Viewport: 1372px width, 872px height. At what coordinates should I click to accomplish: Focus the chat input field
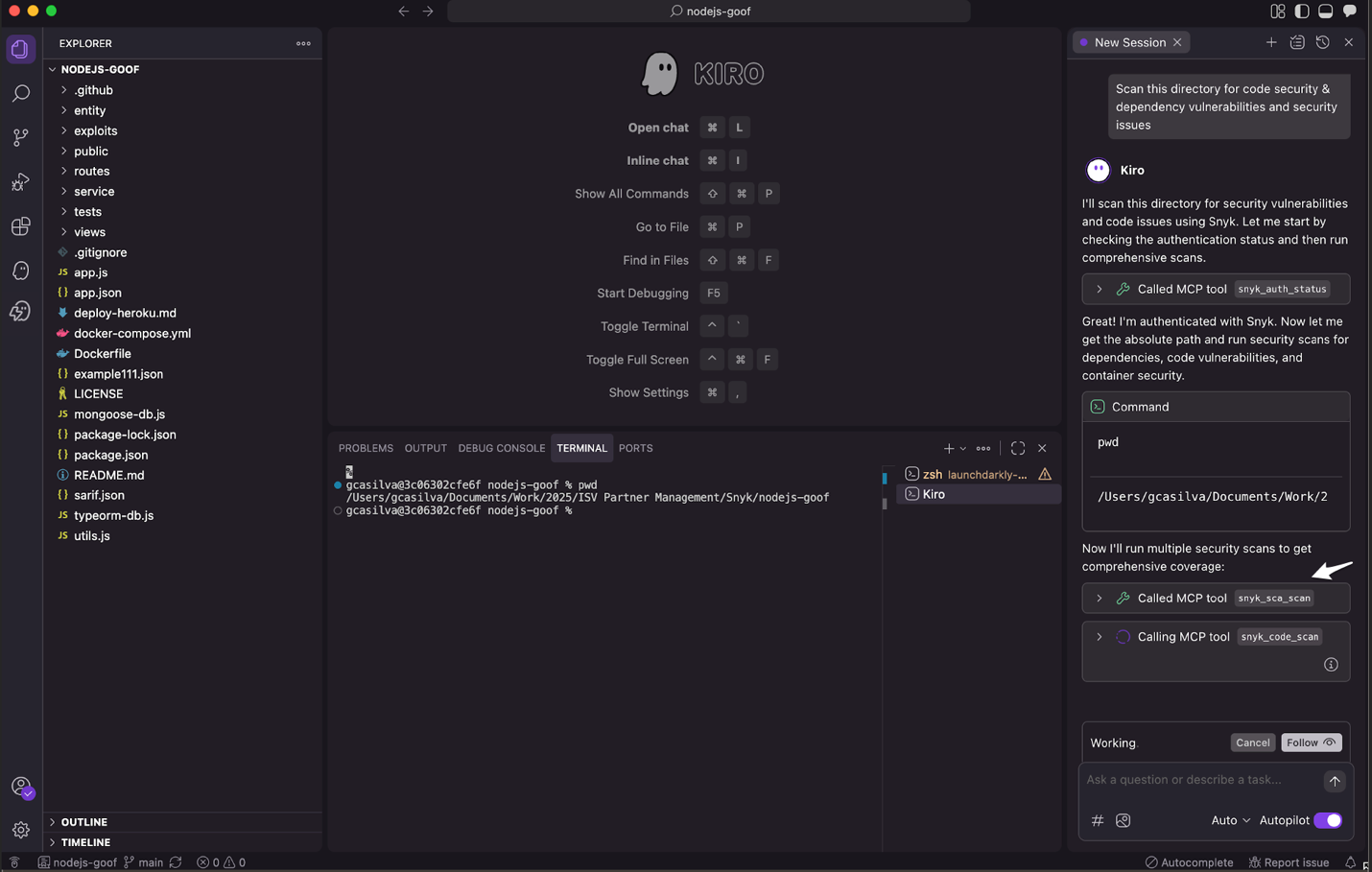click(1199, 780)
